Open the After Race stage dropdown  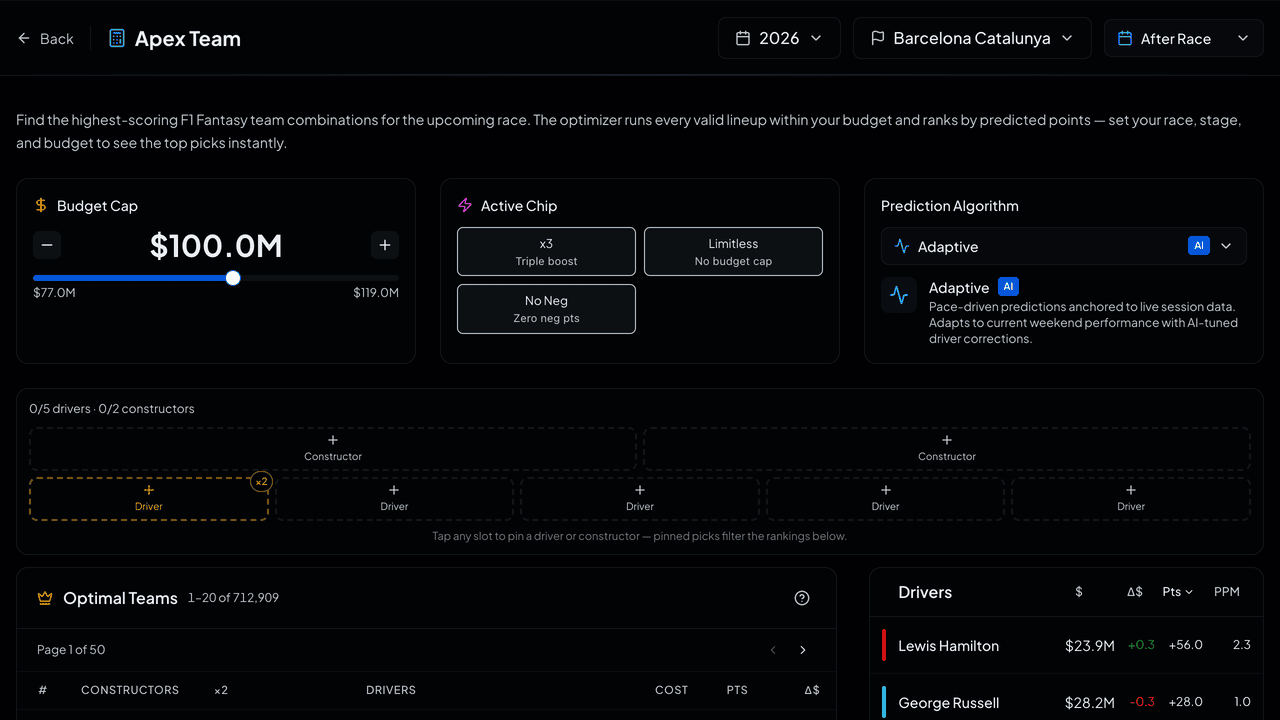click(x=1184, y=38)
